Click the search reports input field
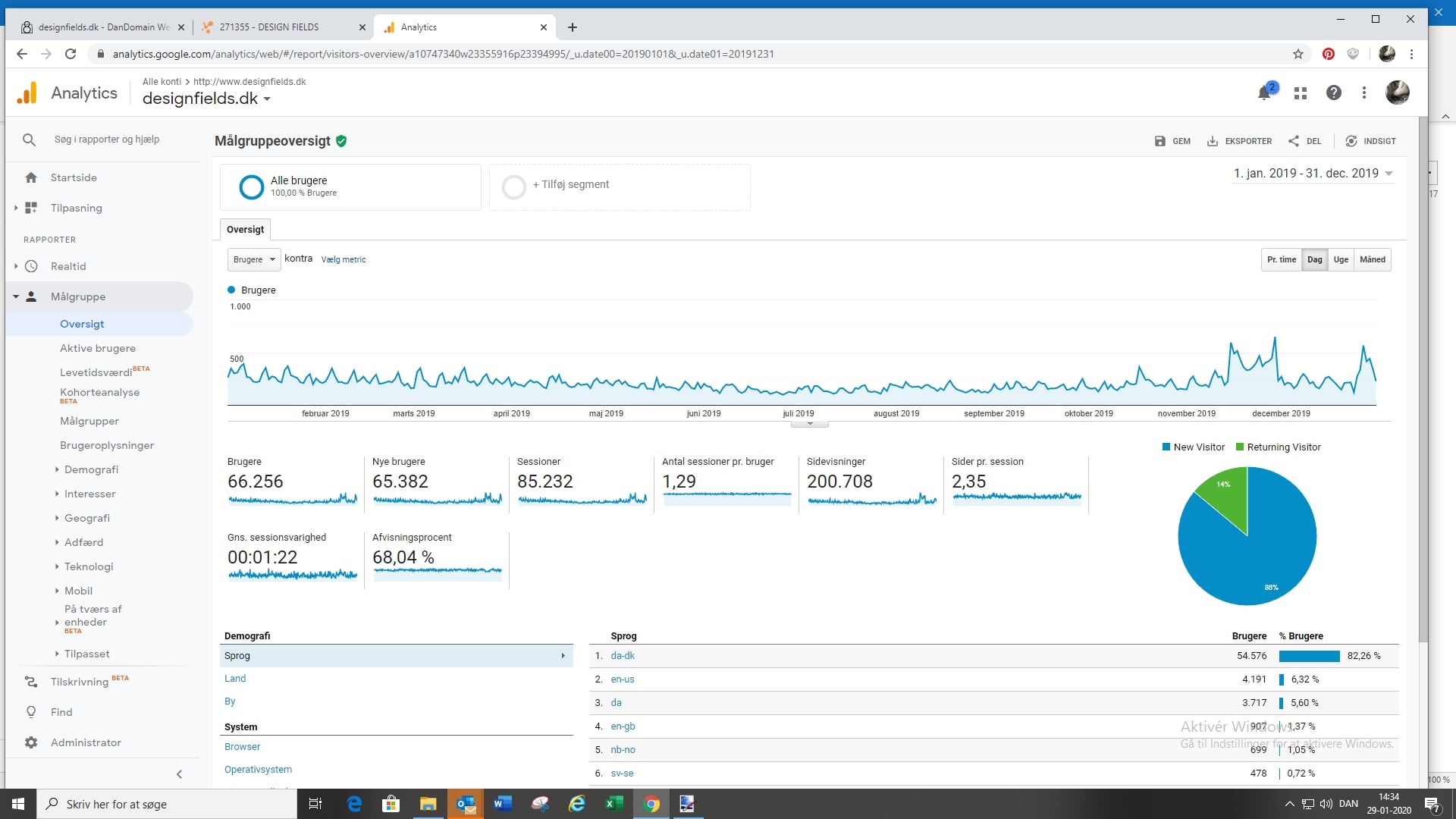Screen dimensions: 1456x819 pyautogui.click(x=107, y=140)
